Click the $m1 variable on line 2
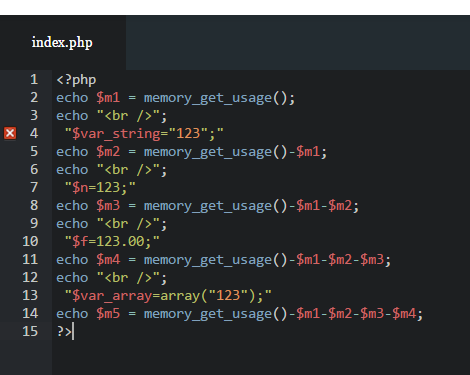 (108, 98)
